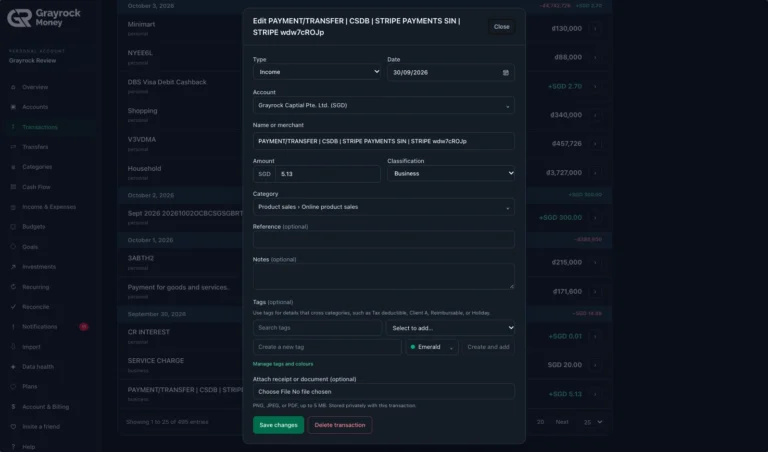Viewport: 768px width, 452px height.
Task: Click the Create and add tag button
Action: click(488, 347)
